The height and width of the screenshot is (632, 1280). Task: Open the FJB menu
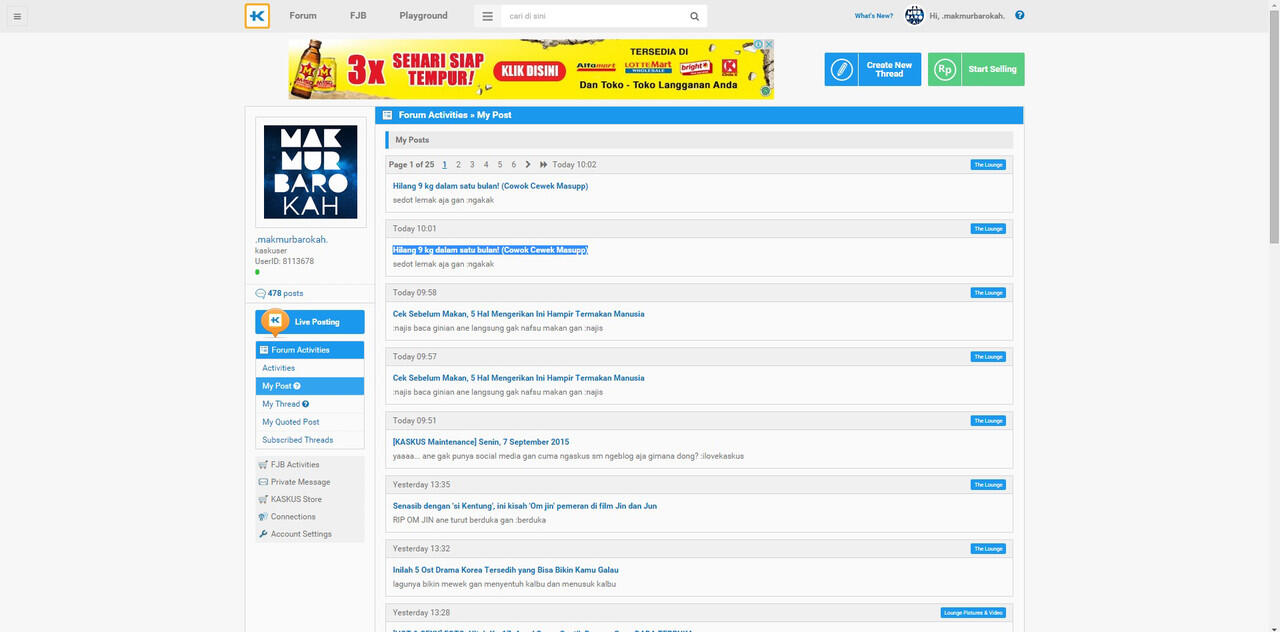click(358, 16)
